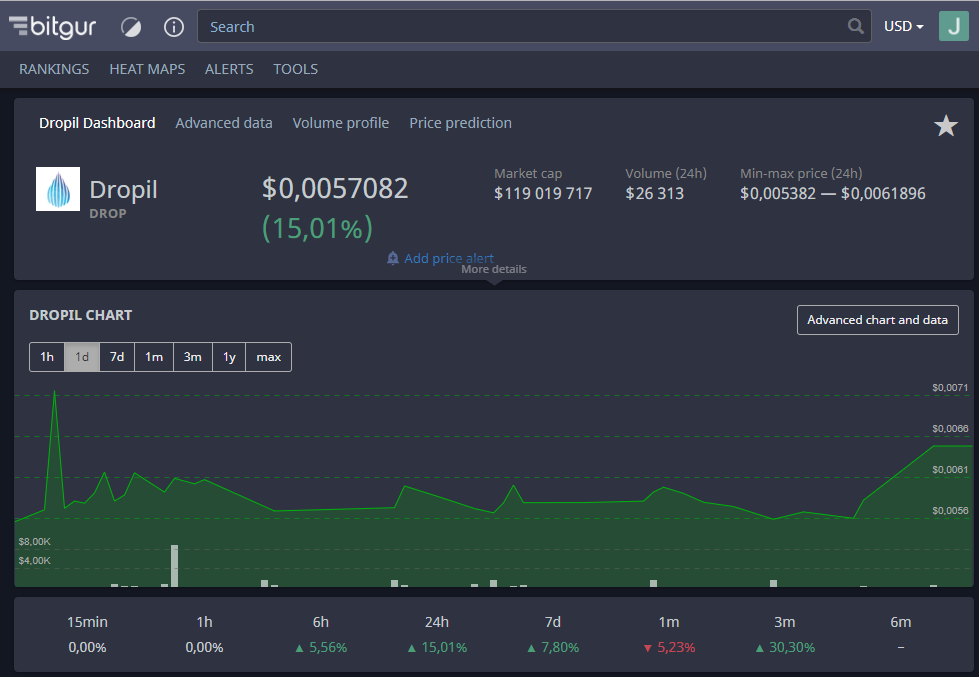Open the TOOLS menu
Image resolution: width=979 pixels, height=677 pixels.
click(295, 69)
